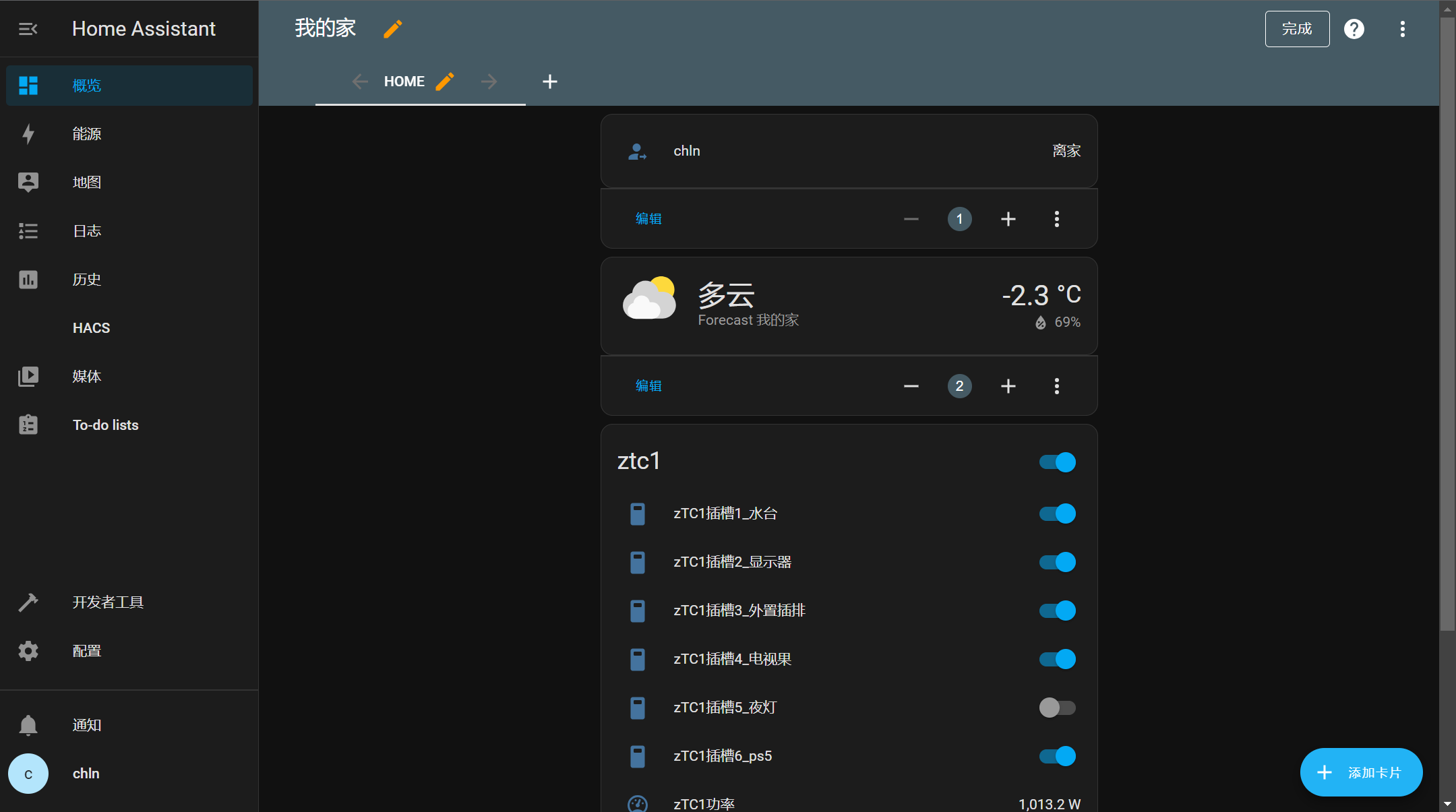Open 地图 map panel

[x=129, y=183]
